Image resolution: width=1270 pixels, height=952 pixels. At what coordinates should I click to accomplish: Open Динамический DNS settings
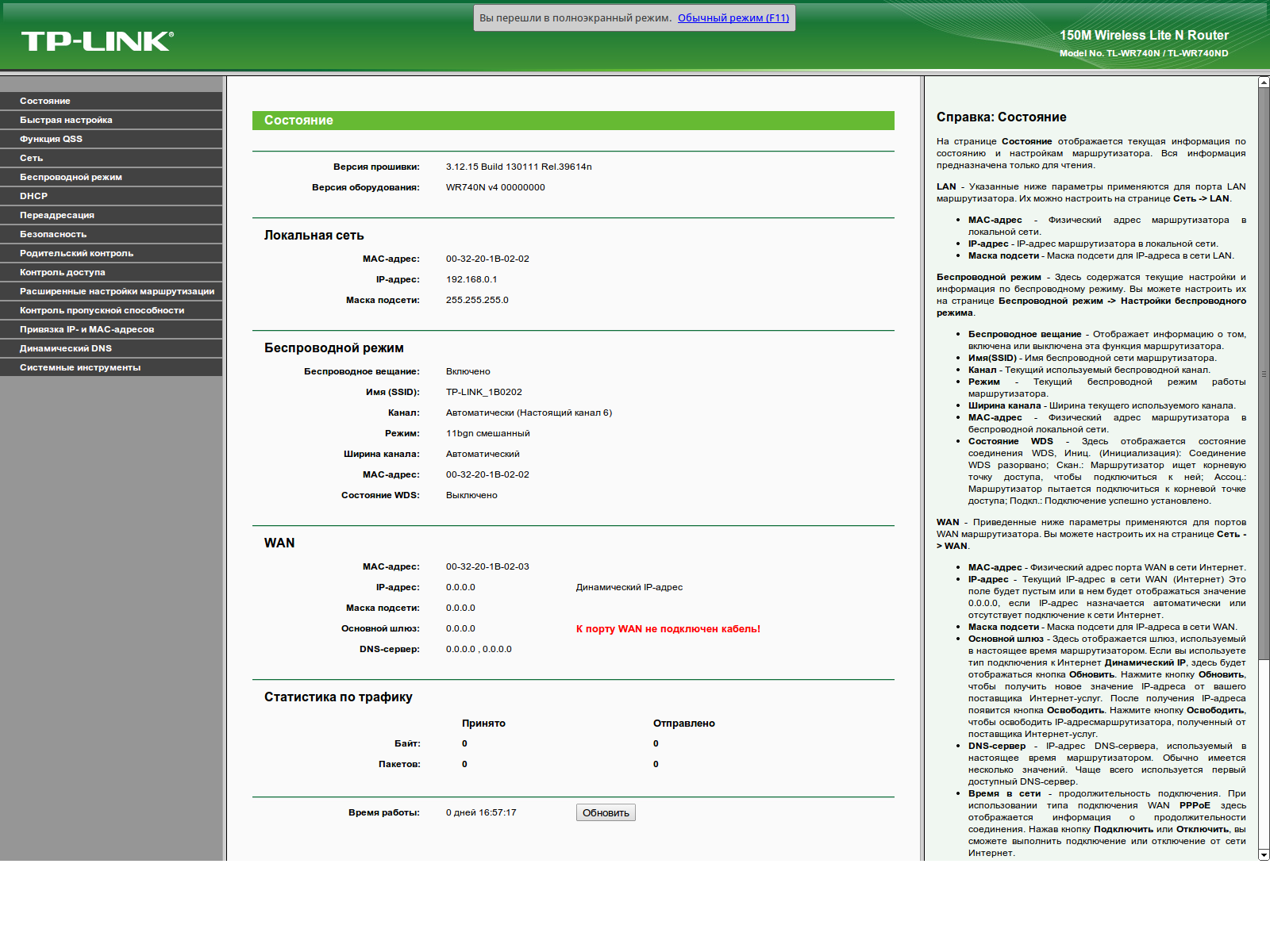pyautogui.click(x=66, y=348)
